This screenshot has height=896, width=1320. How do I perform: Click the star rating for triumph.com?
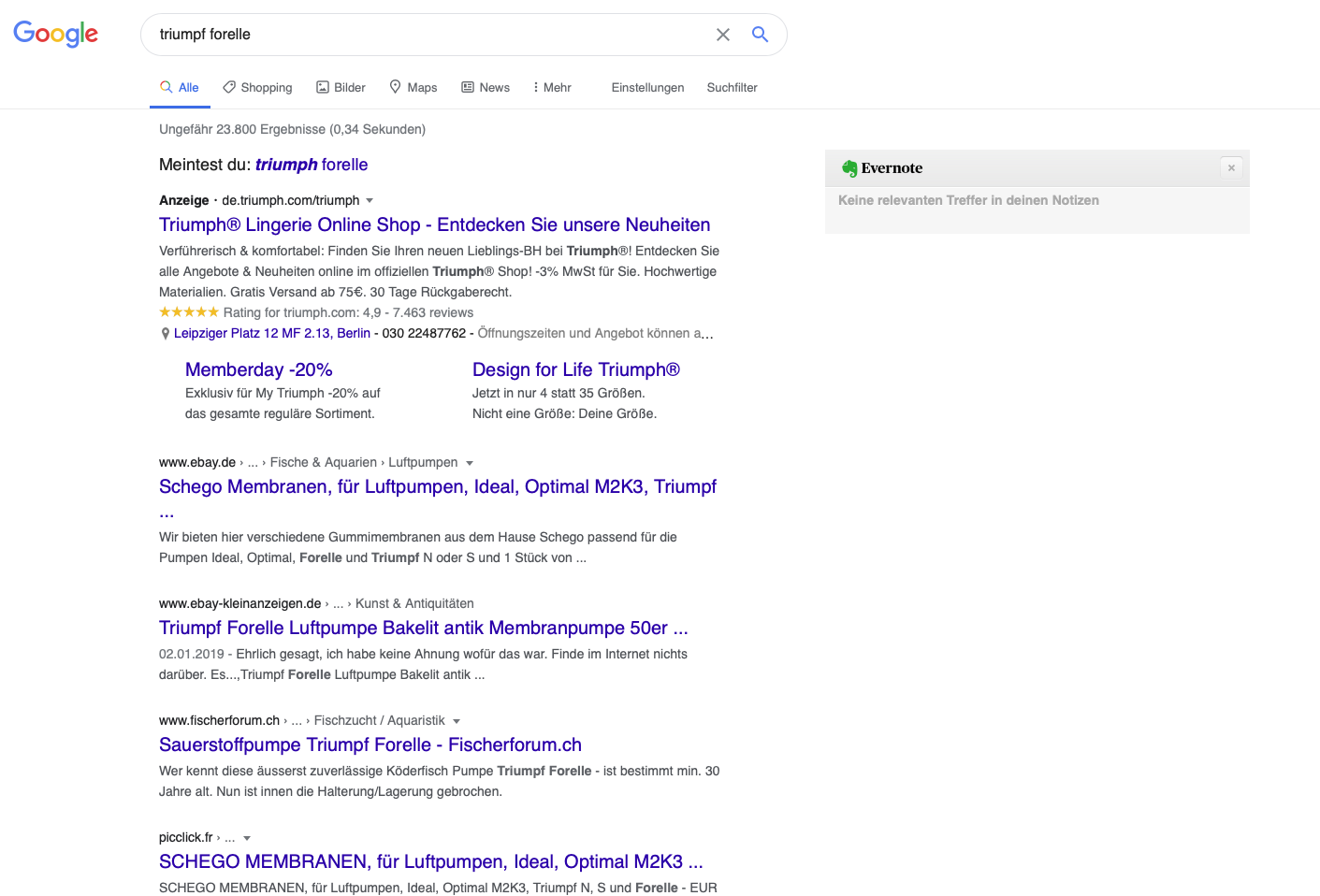[x=189, y=312]
